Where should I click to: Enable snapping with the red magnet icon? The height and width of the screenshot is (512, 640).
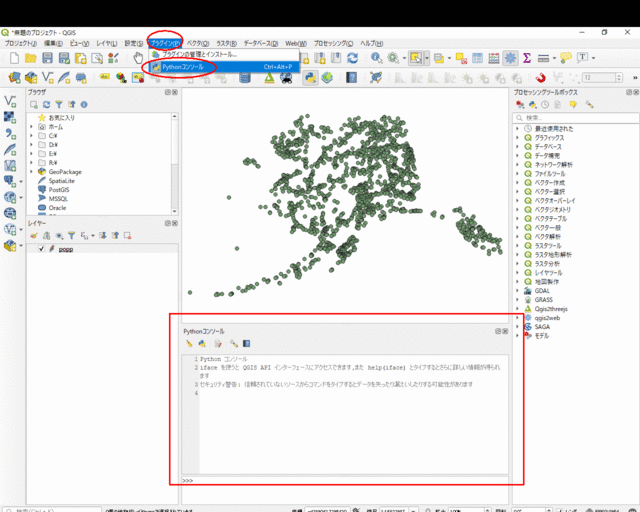[541, 77]
